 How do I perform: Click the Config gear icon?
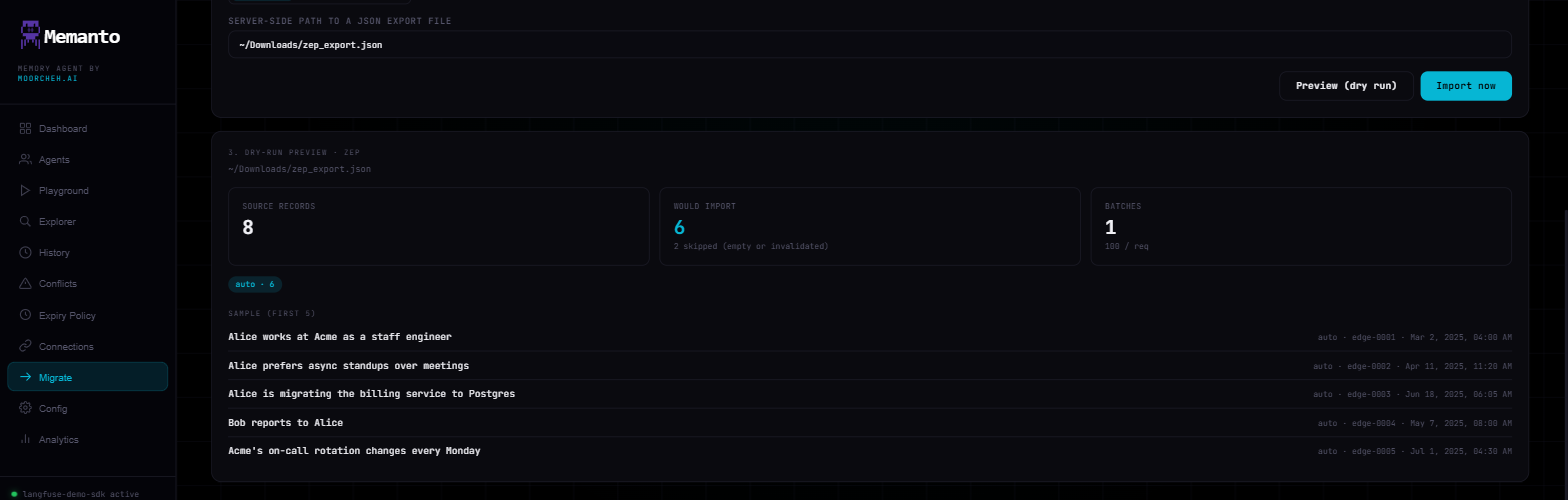(x=26, y=408)
